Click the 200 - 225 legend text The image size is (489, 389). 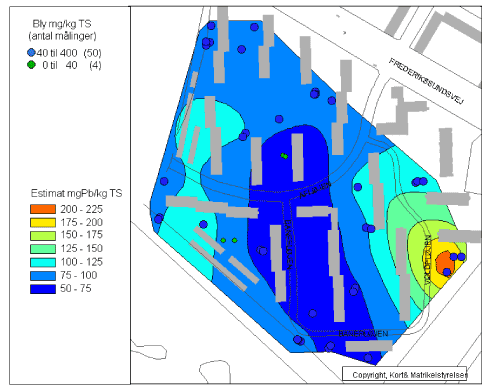[81, 209]
